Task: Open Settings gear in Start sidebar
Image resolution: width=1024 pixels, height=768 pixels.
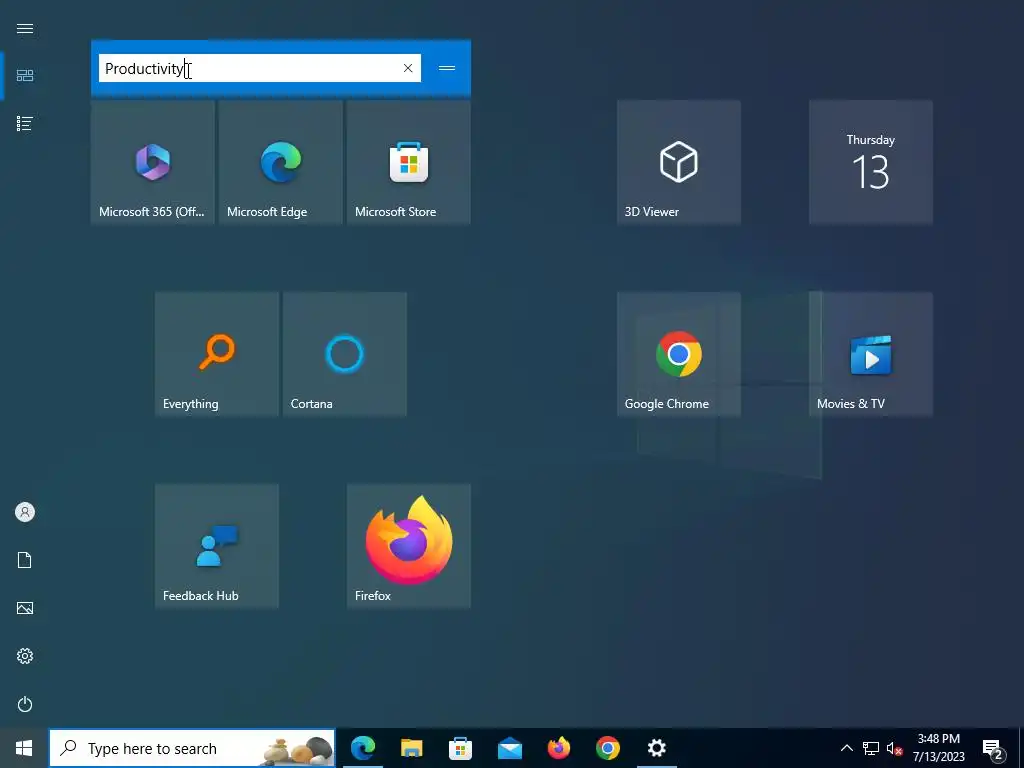Action: (25, 656)
